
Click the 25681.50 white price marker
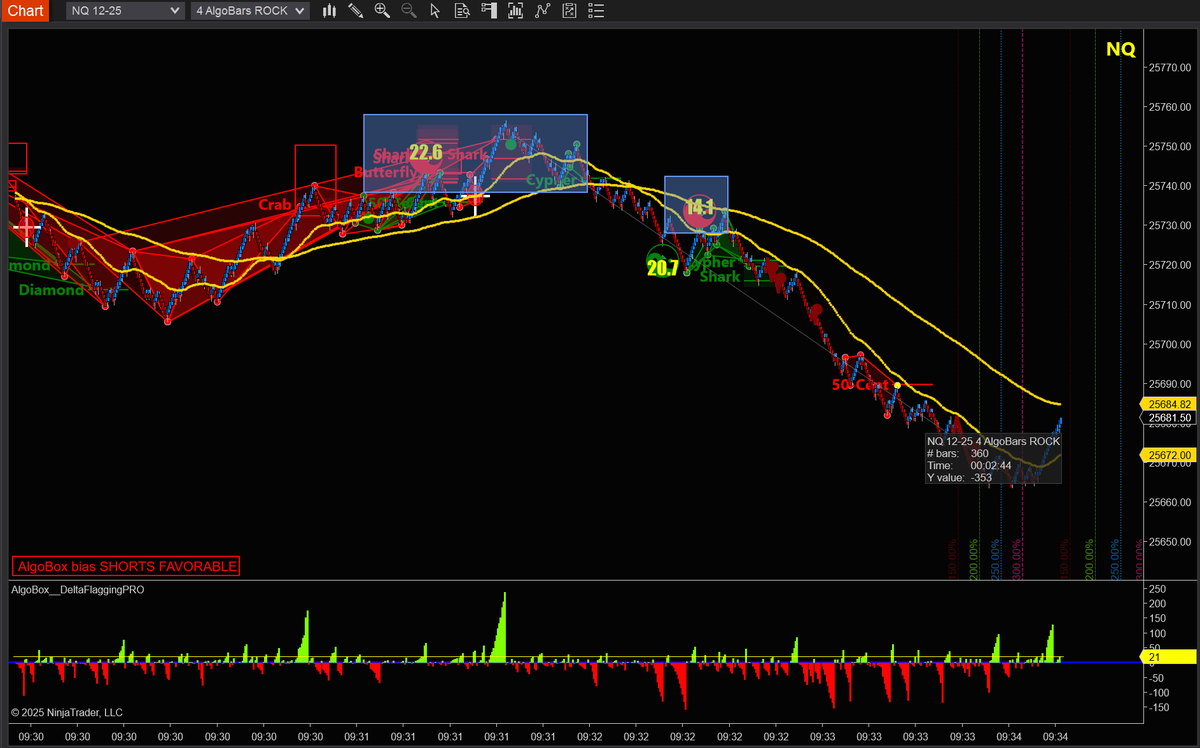(1170, 417)
